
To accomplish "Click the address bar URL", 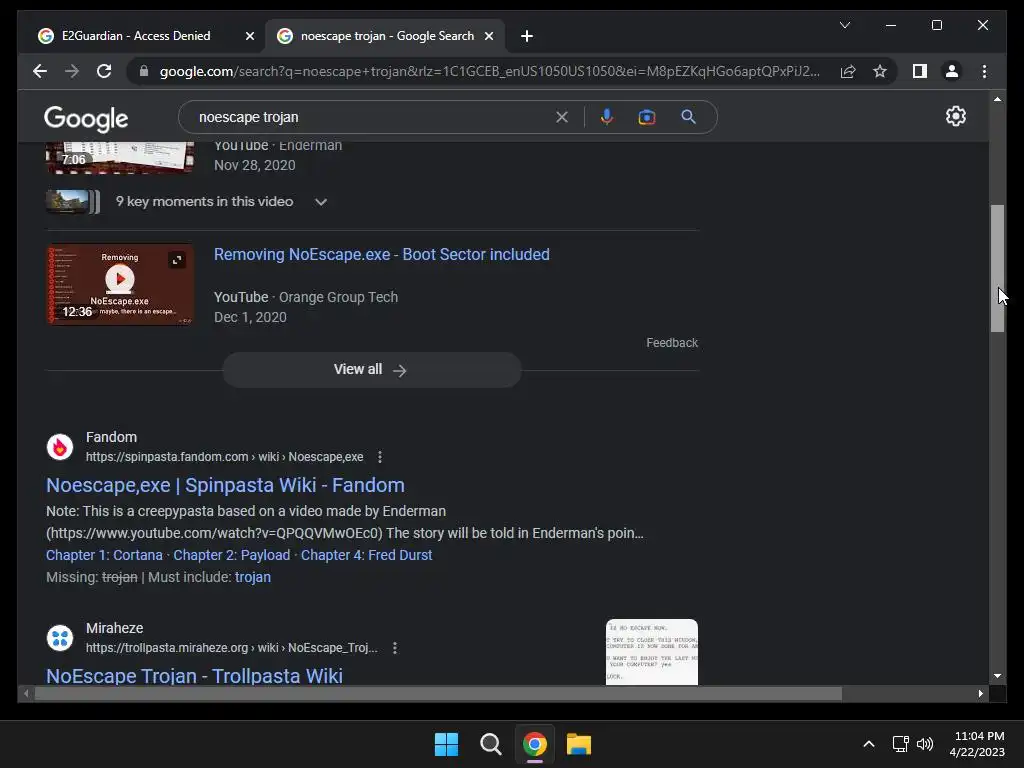I will coord(490,71).
